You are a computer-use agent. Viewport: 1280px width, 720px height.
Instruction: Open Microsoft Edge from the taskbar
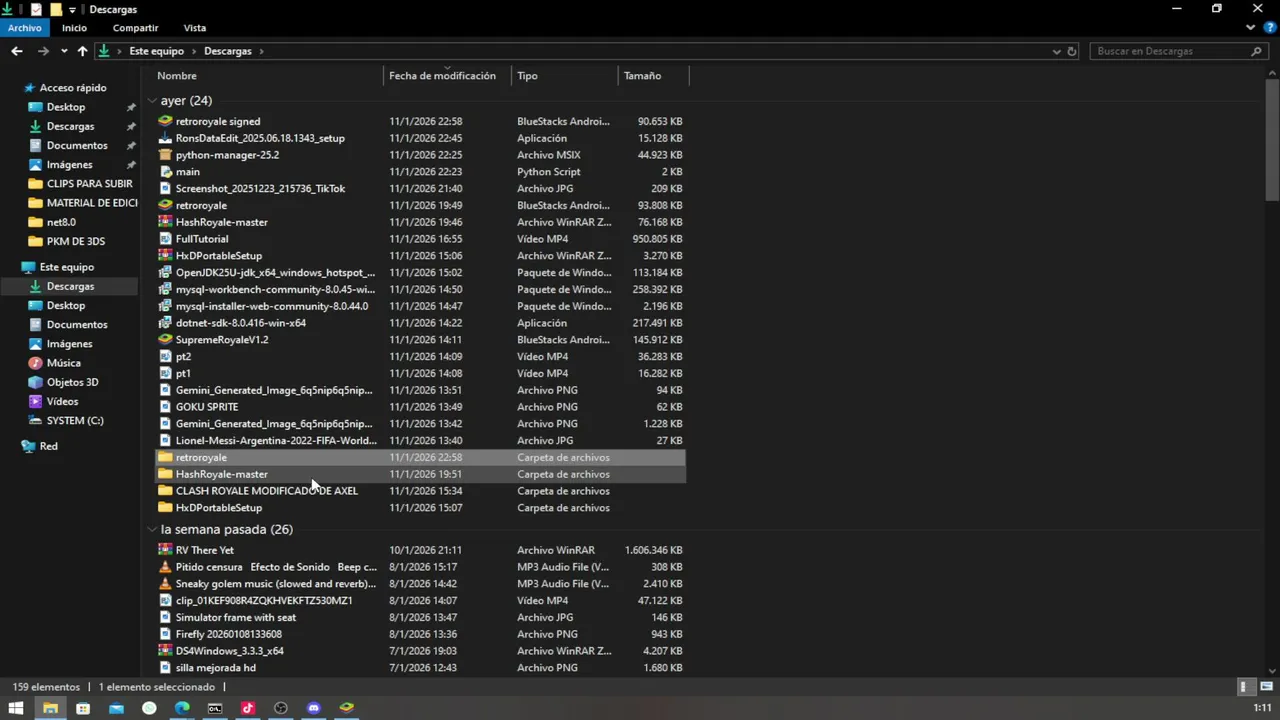(x=182, y=708)
